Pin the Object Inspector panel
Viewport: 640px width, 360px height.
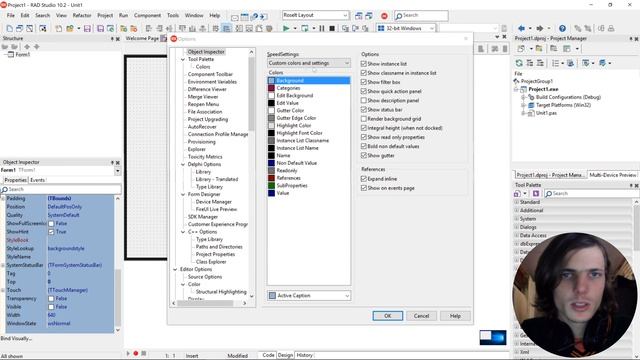coord(112,162)
